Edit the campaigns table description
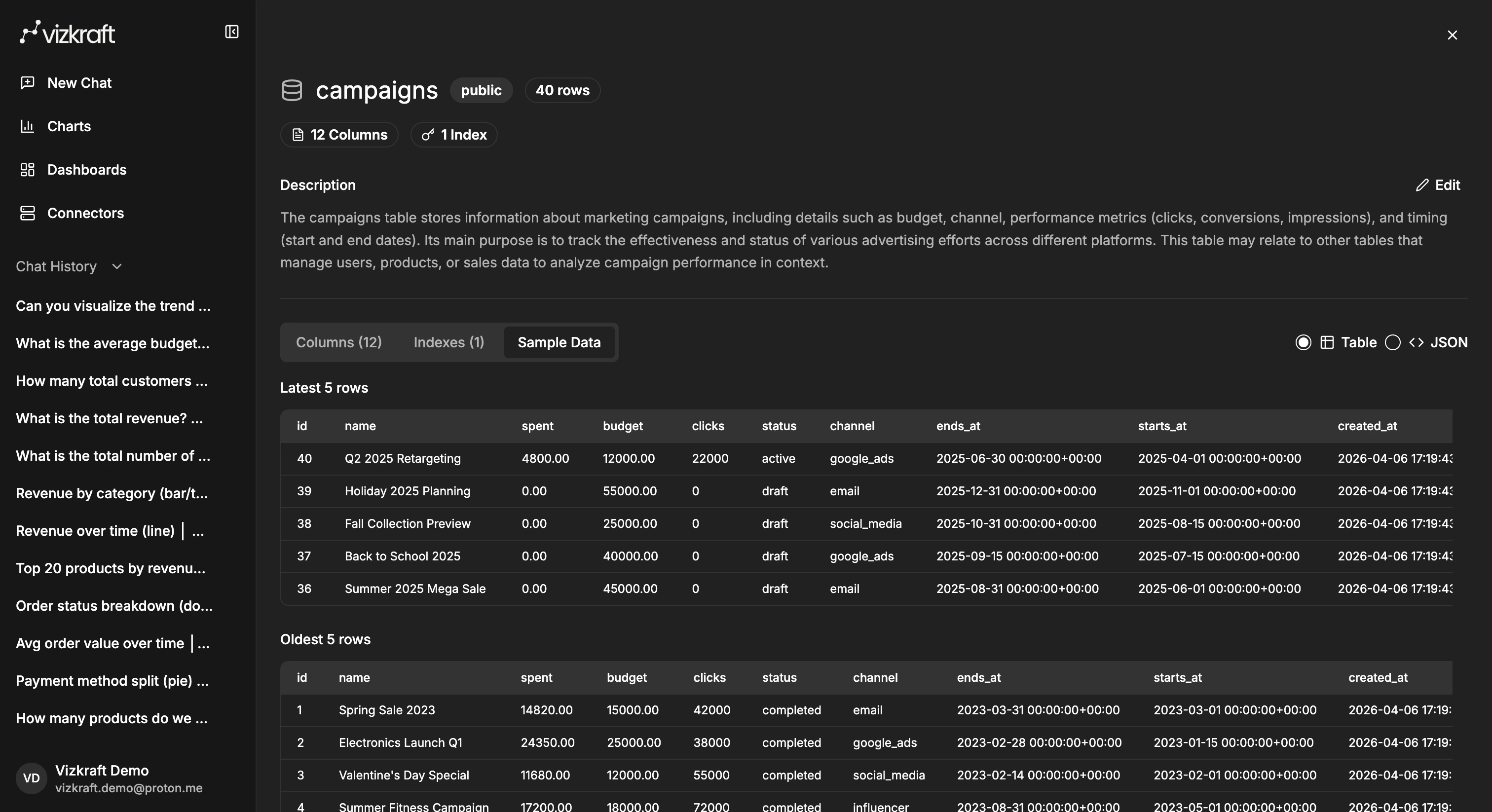The width and height of the screenshot is (1492, 812). 1438,185
